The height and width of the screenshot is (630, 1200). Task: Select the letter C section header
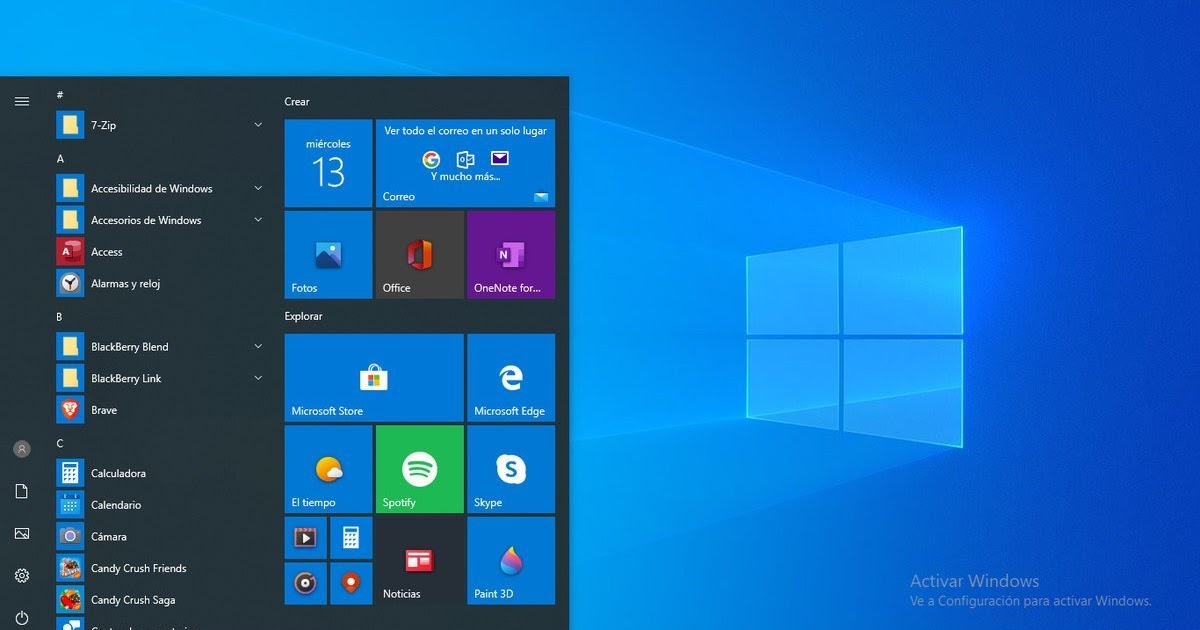[60, 443]
